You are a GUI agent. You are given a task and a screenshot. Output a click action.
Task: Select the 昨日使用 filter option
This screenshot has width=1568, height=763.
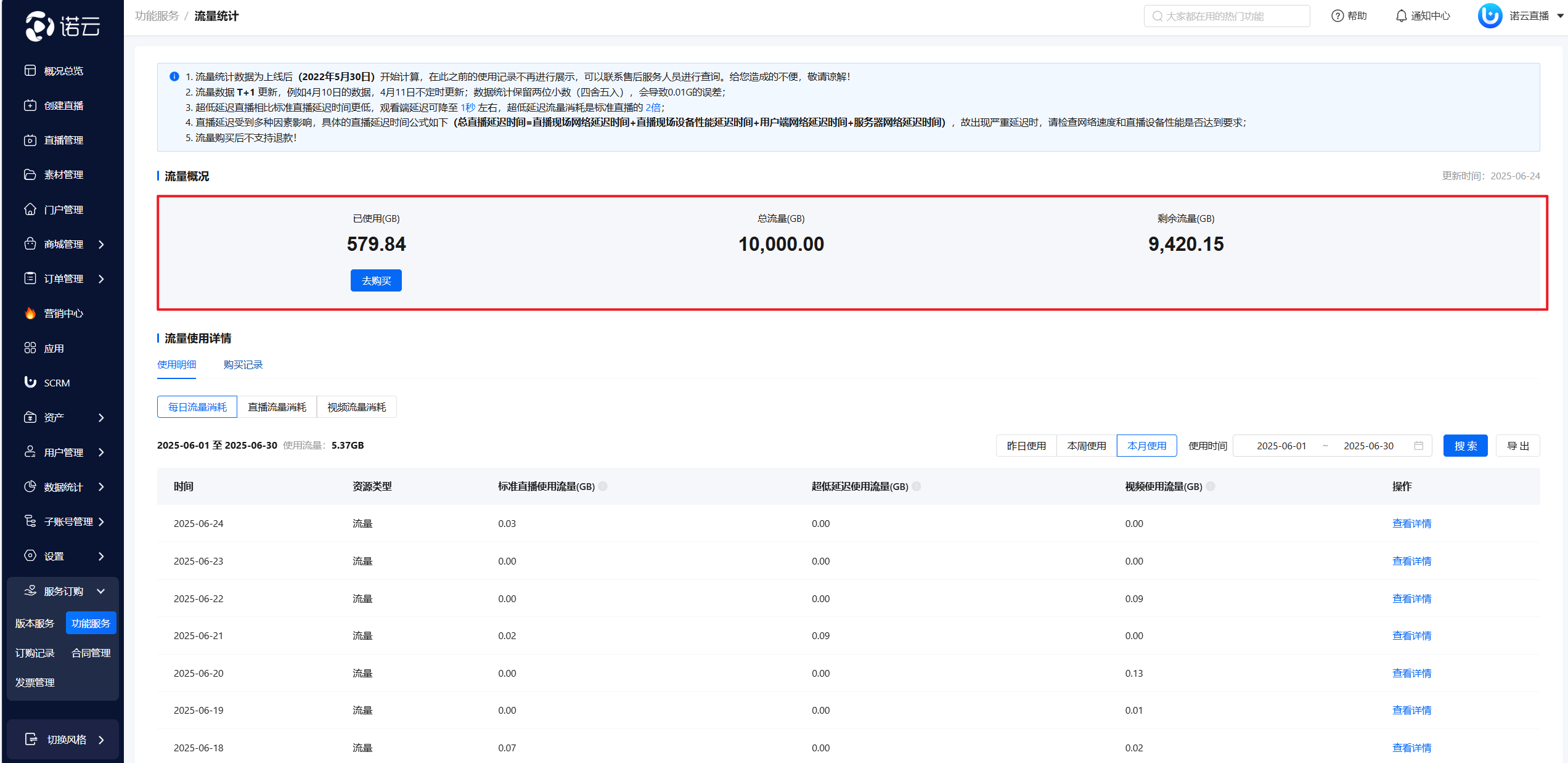tap(1026, 446)
